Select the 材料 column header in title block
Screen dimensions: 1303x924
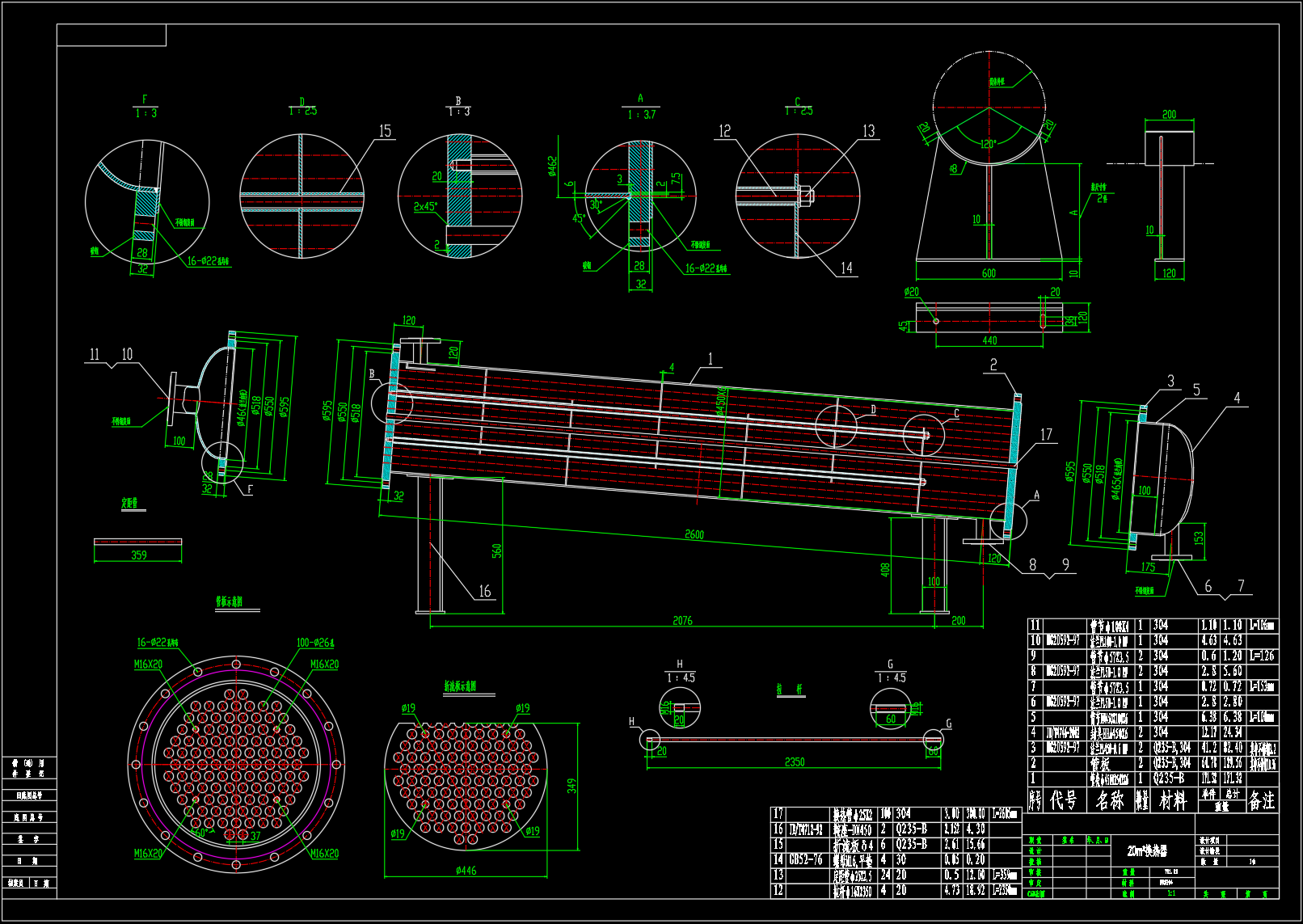(x=1173, y=800)
